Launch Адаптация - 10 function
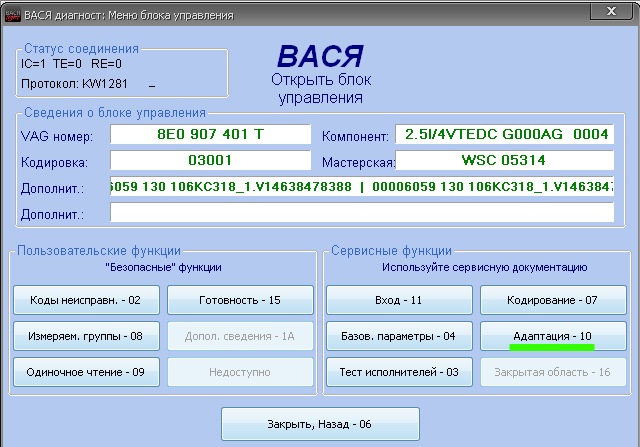Image resolution: width=640 pixels, height=447 pixels. point(553,336)
